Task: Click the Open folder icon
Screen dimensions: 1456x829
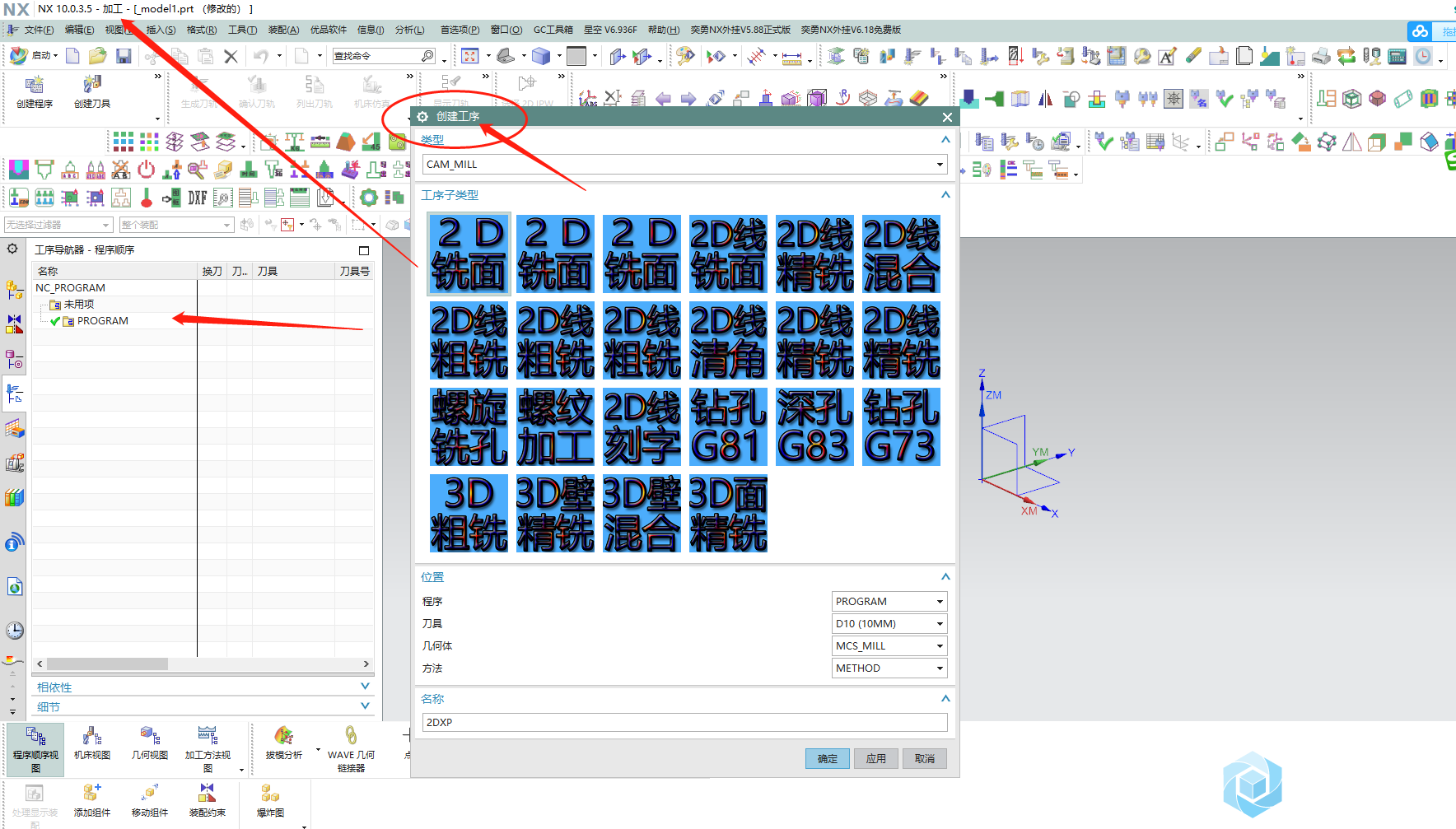Action: (x=98, y=56)
